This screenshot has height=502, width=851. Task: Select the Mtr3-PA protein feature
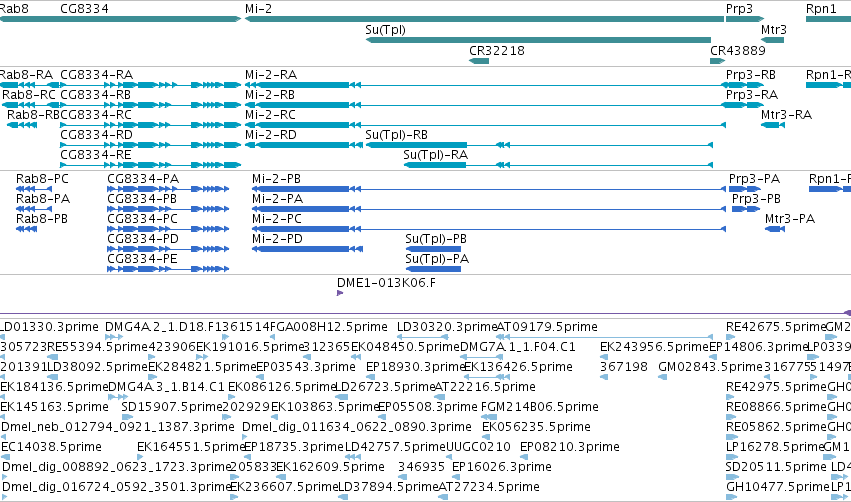pyautogui.click(x=775, y=229)
